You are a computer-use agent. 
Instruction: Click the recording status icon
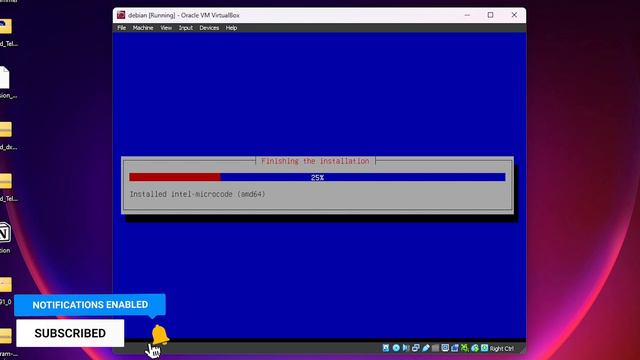(455, 348)
